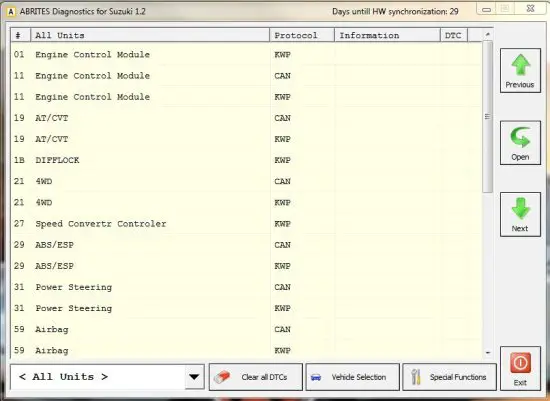Click the Next green down arrow icon

point(521,208)
